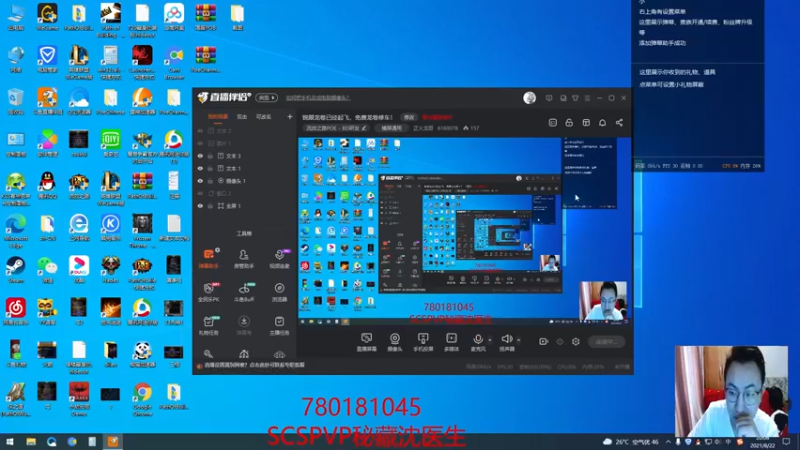This screenshot has height=450, width=800.
Task: Expand the speaker options arrow
Action: (518, 339)
